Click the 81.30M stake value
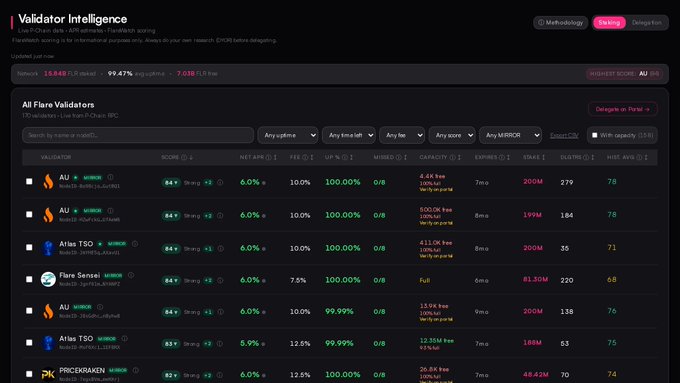Image resolution: width=680 pixels, height=383 pixels. (x=535, y=279)
